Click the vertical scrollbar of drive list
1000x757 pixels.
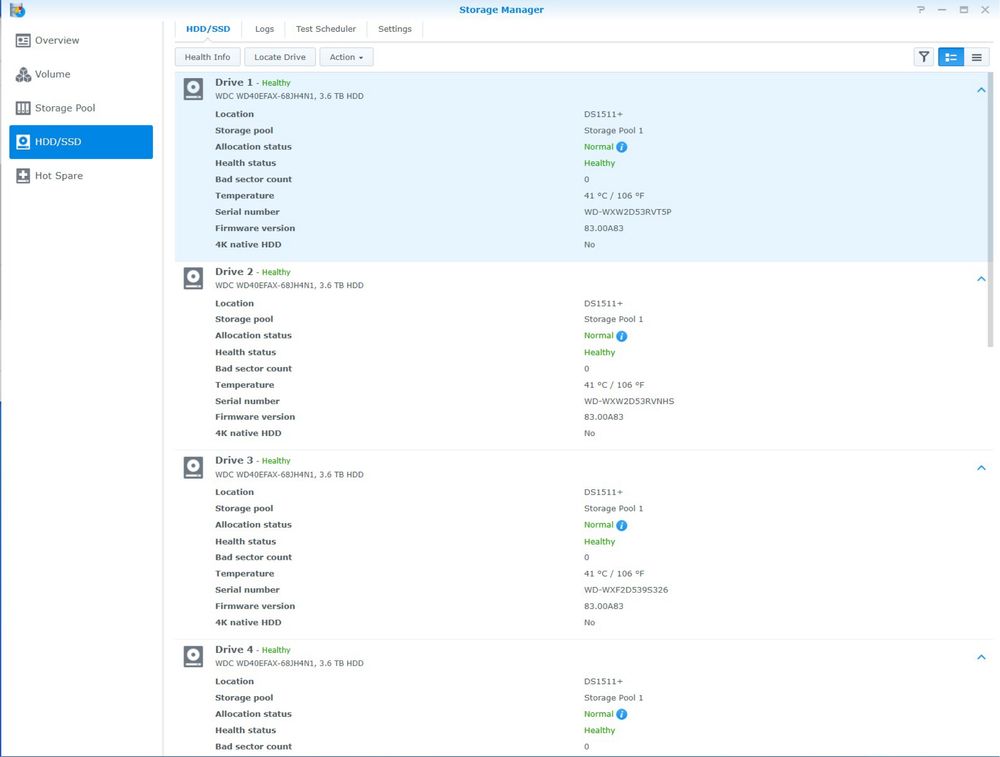click(x=990, y=210)
